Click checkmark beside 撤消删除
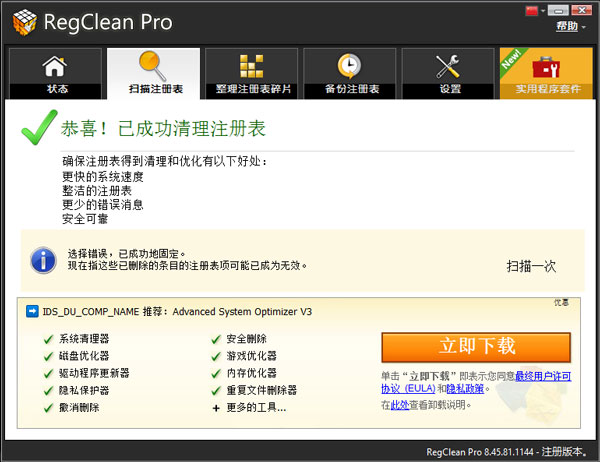Viewport: 600px width, 462px height. click(48, 408)
